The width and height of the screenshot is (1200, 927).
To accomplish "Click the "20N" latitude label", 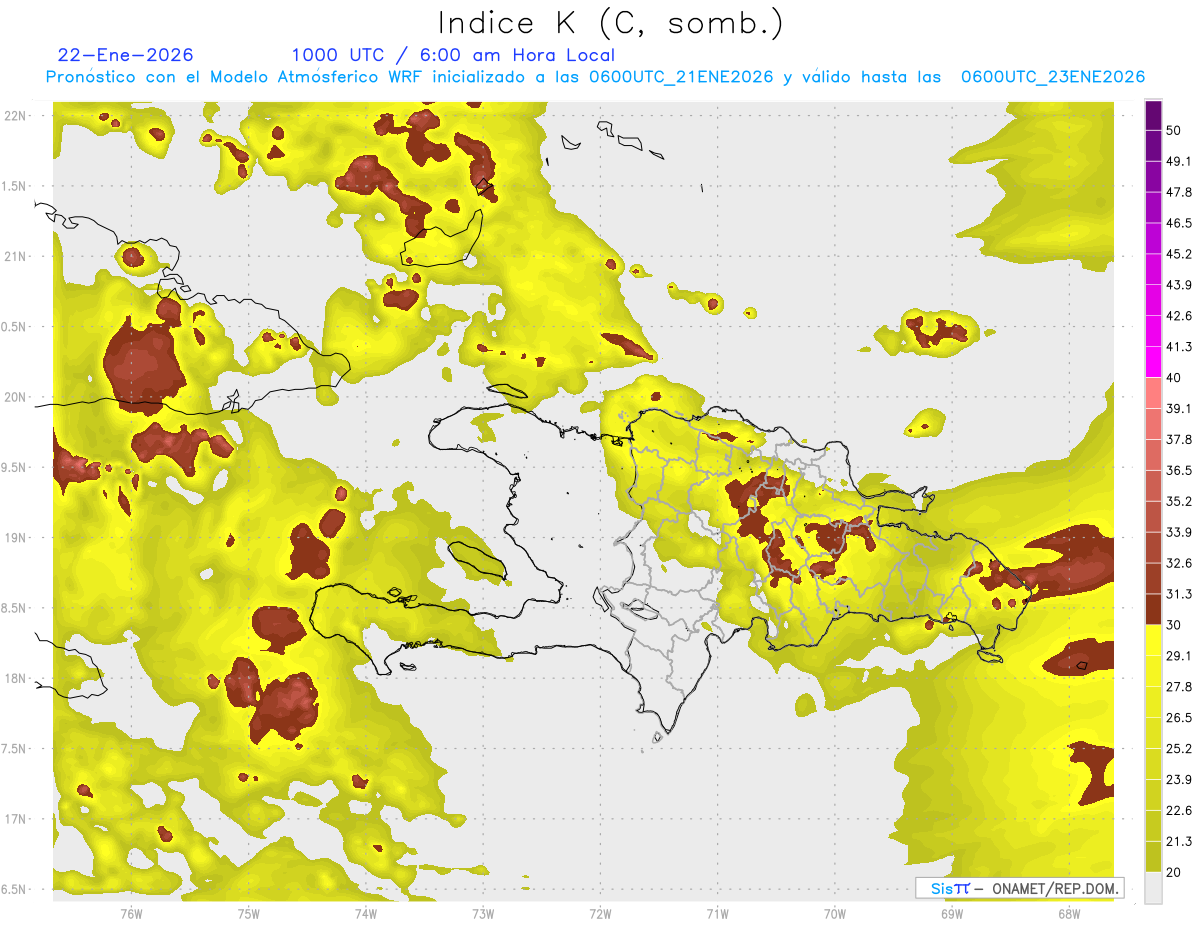I will tap(15, 397).
